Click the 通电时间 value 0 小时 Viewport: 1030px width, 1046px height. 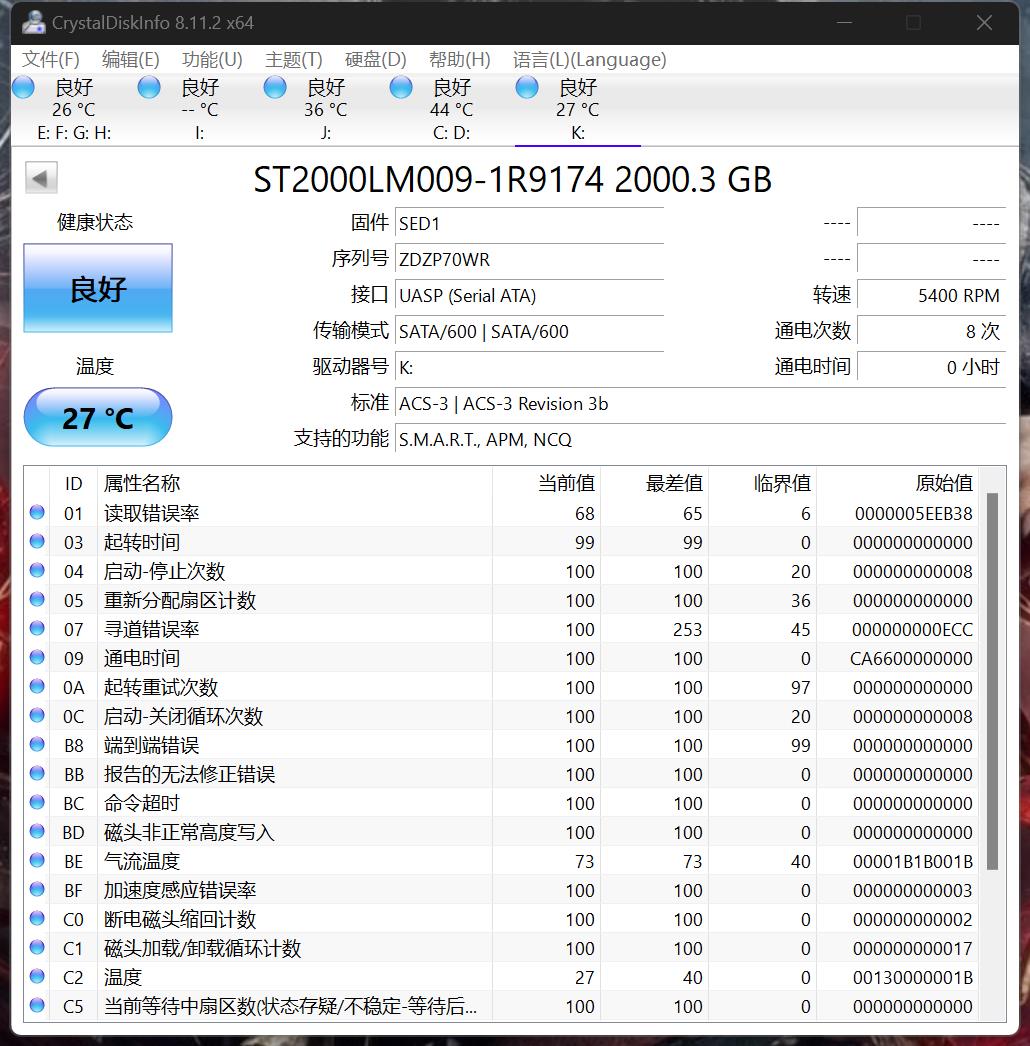click(x=931, y=368)
